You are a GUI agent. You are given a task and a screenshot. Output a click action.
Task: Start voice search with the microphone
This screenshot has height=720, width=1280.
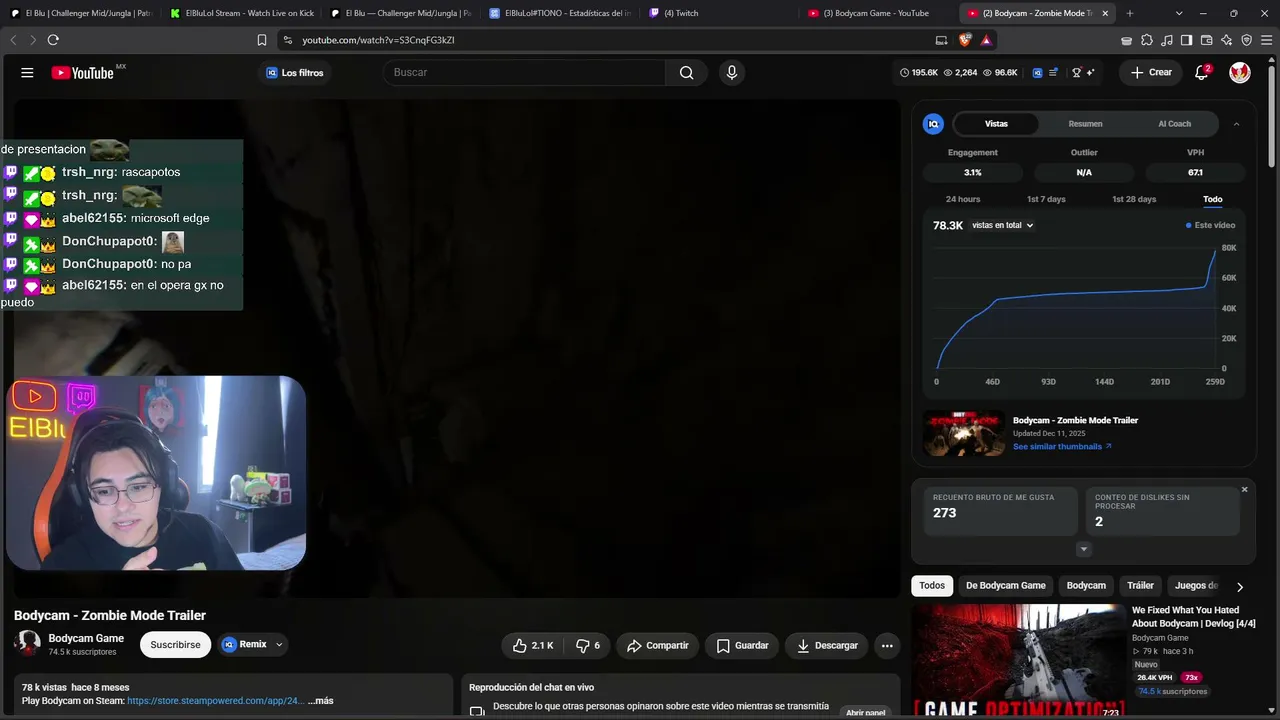coord(732,72)
